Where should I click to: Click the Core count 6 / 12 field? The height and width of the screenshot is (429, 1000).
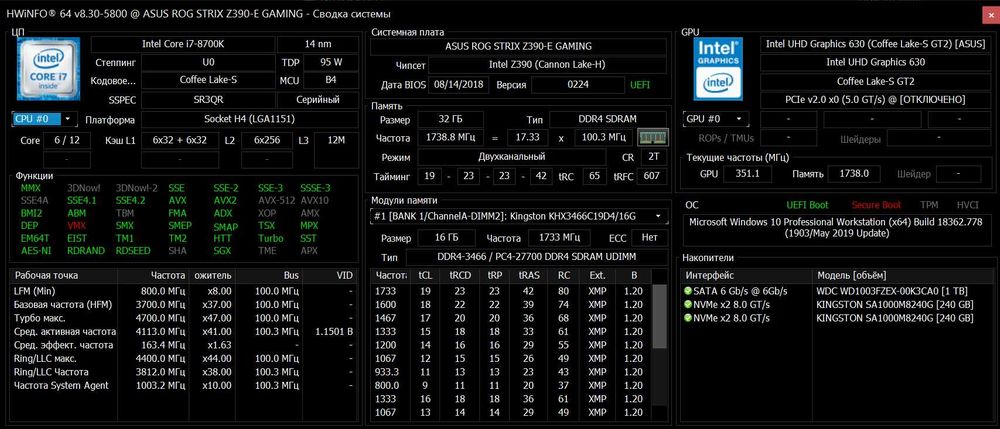click(x=67, y=140)
